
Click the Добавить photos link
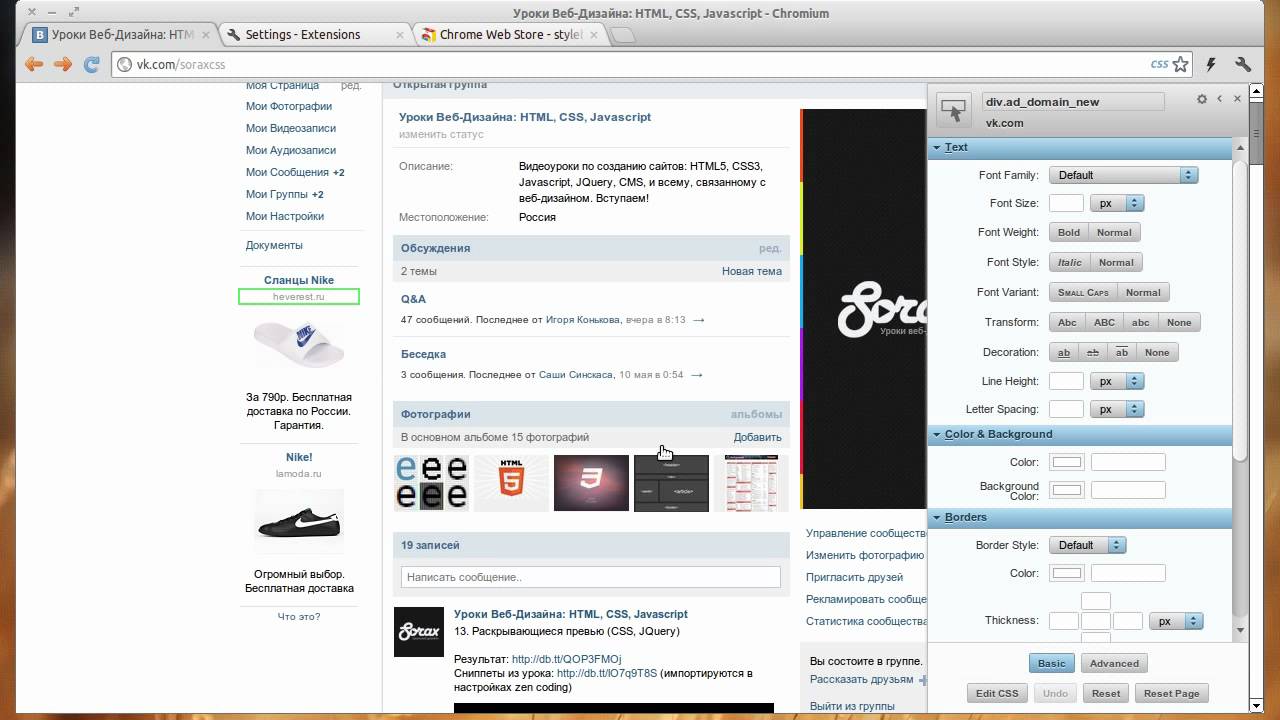(758, 437)
